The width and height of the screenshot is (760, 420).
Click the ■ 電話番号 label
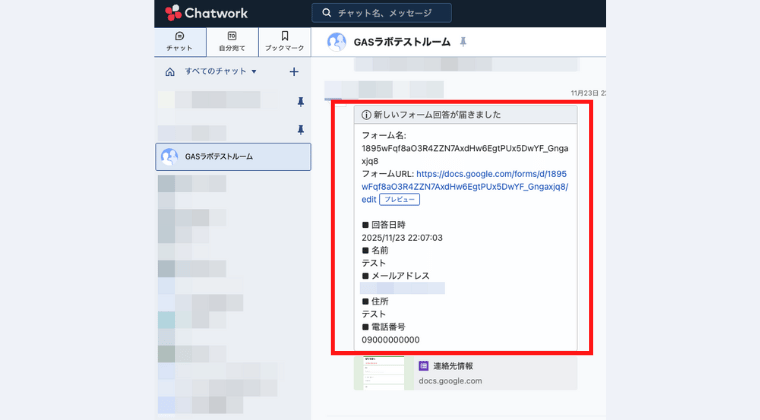pos(383,327)
